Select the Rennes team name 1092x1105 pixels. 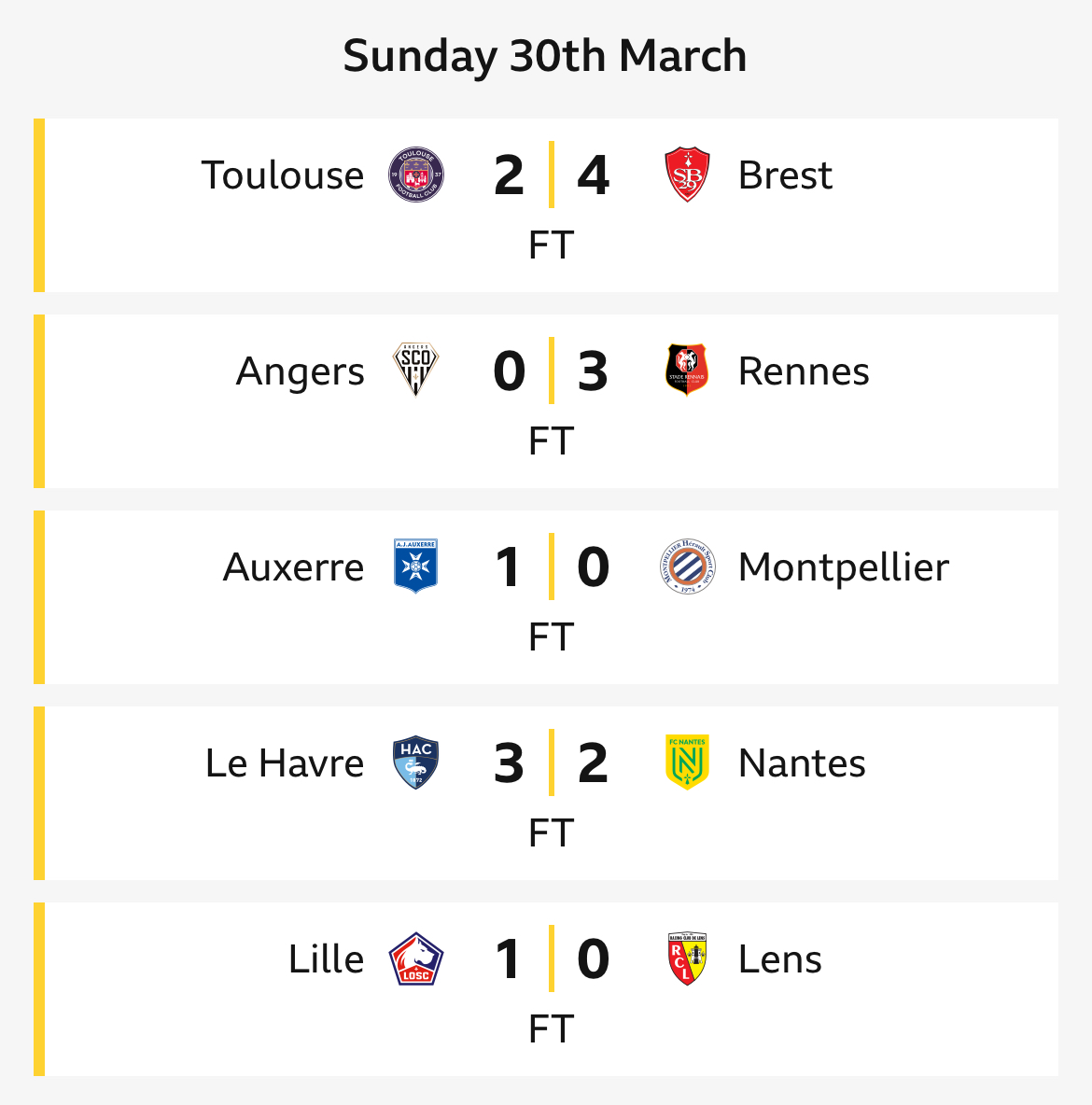click(x=804, y=371)
